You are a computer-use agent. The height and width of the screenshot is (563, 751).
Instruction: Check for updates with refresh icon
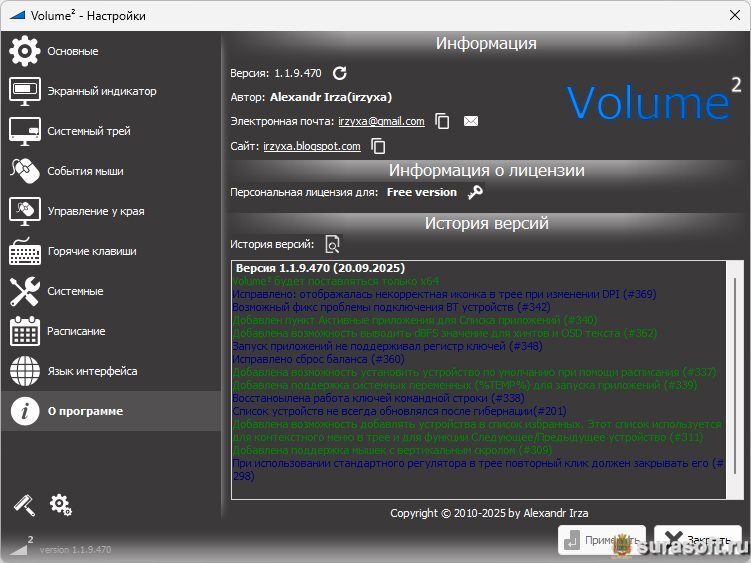click(x=340, y=73)
